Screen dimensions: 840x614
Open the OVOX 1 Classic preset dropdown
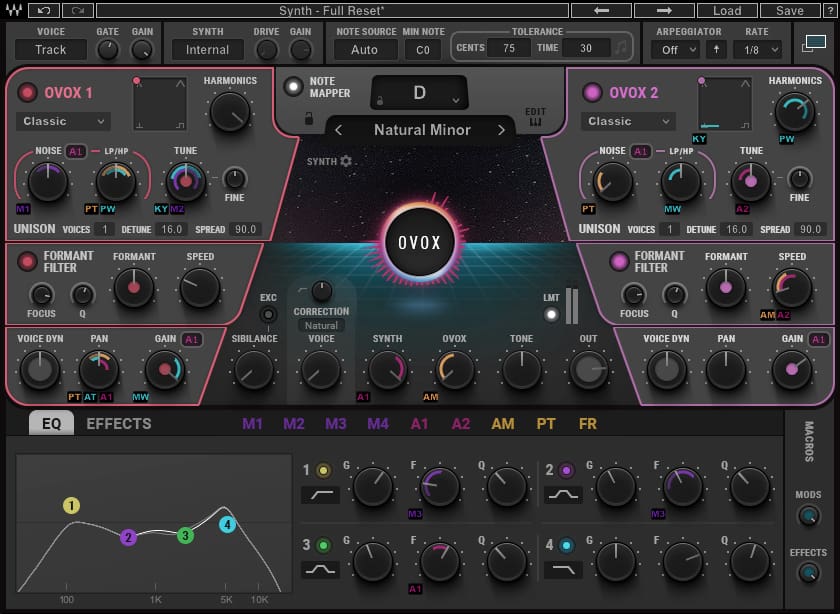(62, 121)
